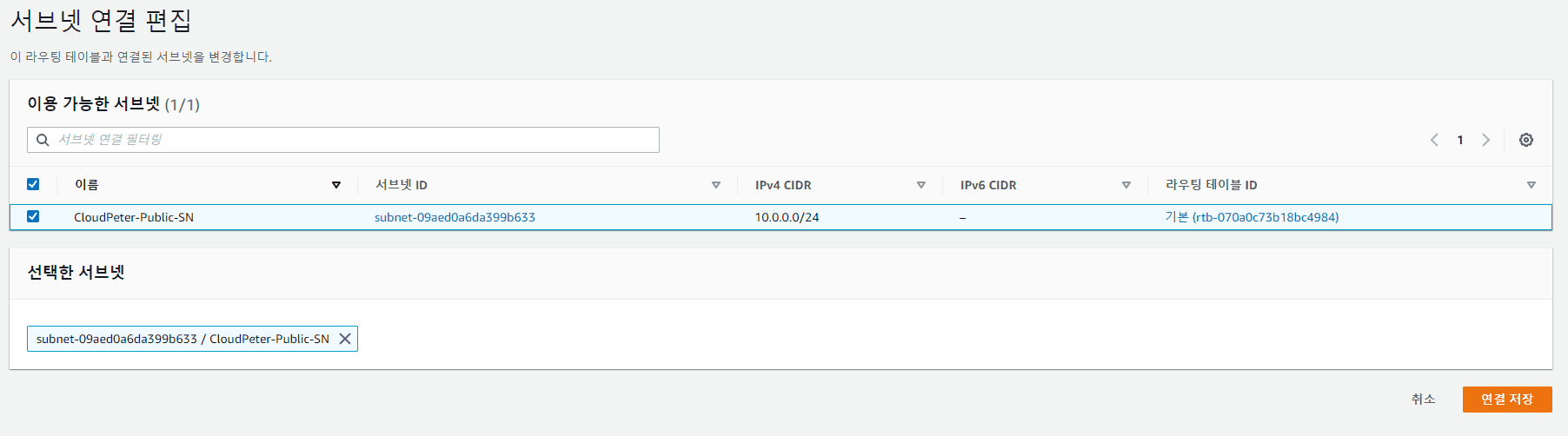This screenshot has height=436, width=1568.
Task: Open table preferences gear icon
Action: (x=1525, y=140)
